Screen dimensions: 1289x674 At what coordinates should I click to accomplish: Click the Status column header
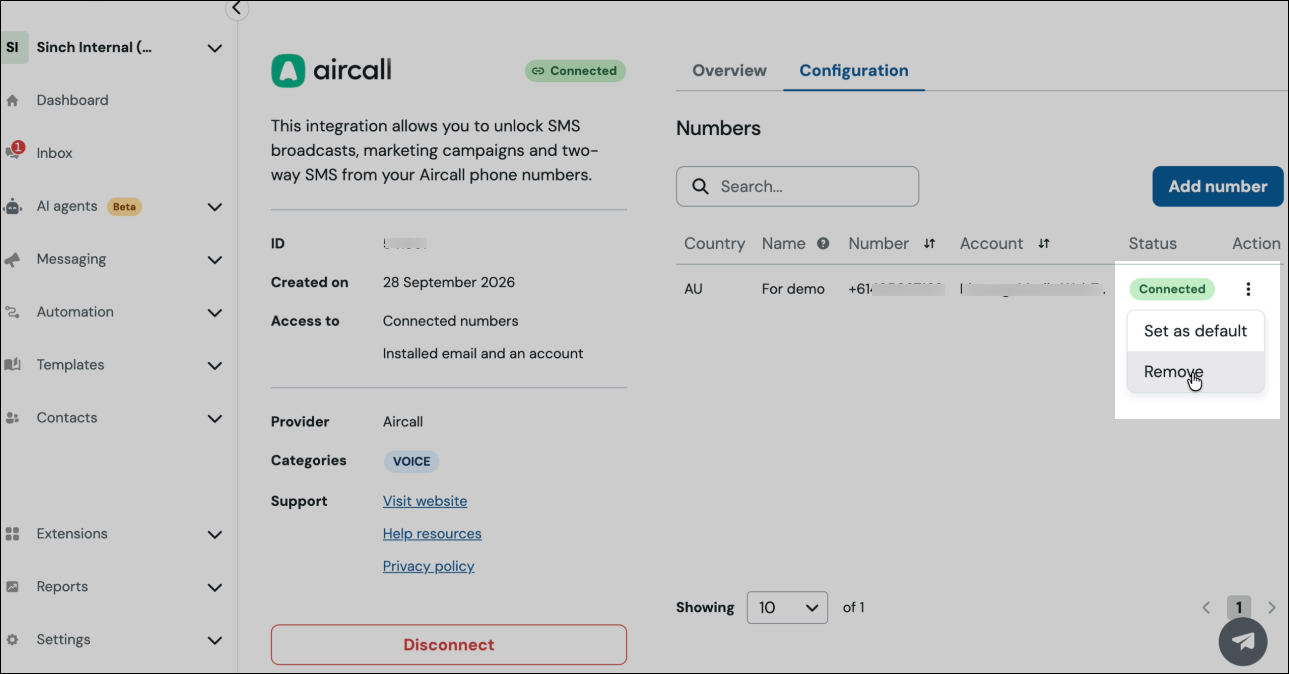point(1153,243)
